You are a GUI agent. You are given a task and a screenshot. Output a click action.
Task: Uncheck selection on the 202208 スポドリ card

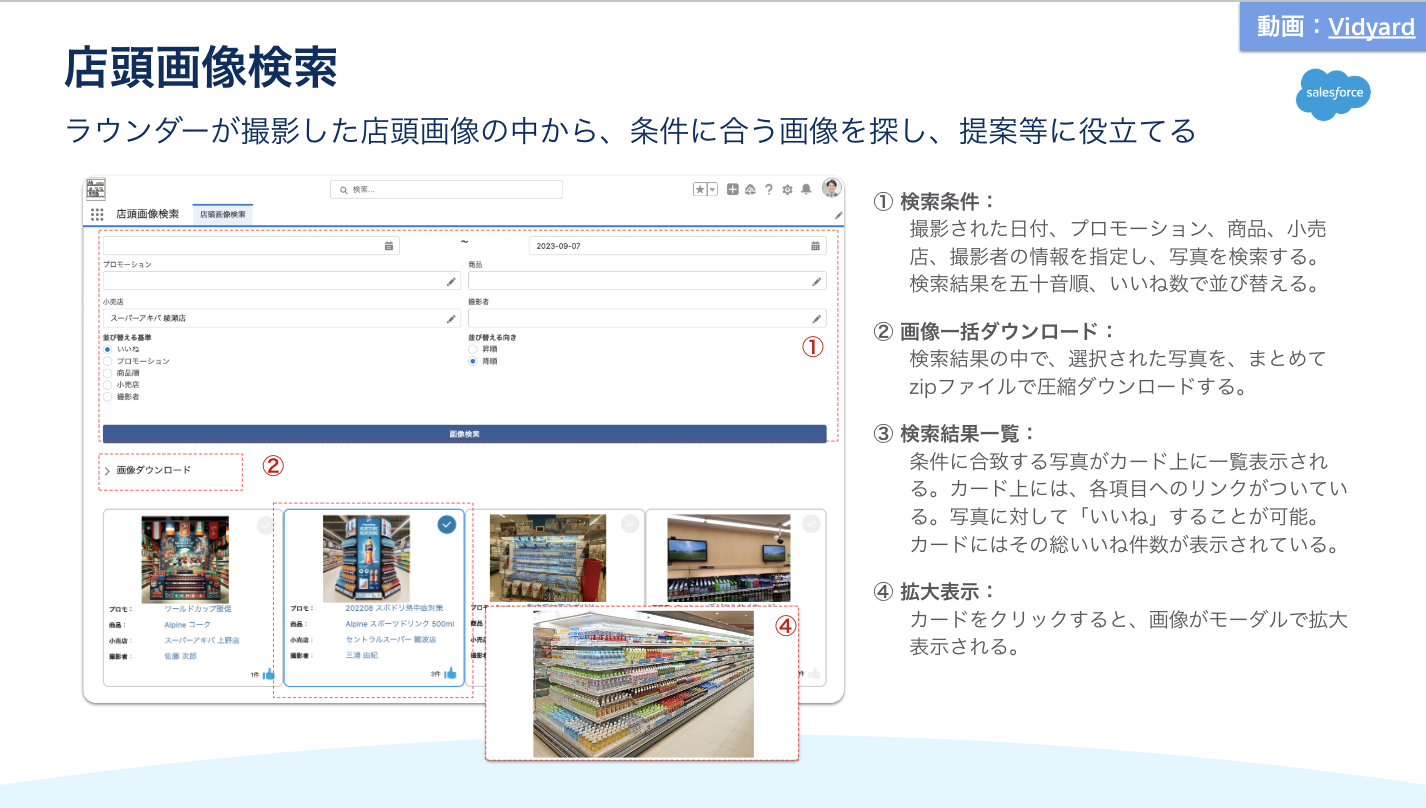coord(447,525)
